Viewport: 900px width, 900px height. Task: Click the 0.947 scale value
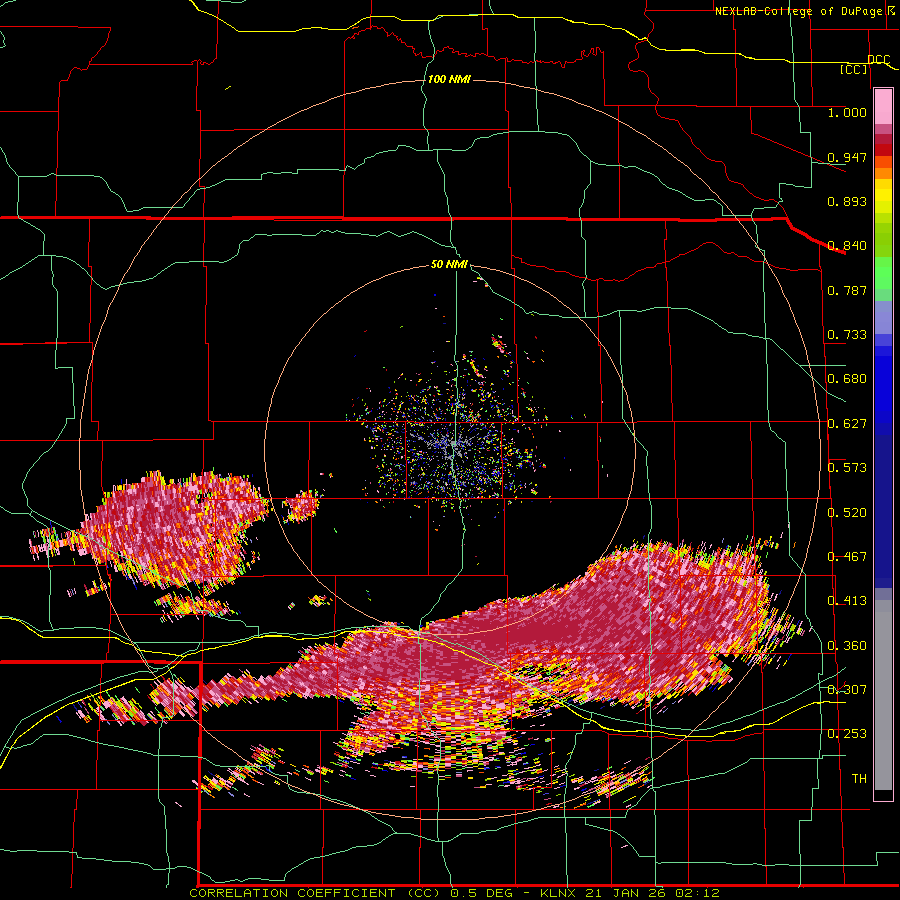point(847,157)
